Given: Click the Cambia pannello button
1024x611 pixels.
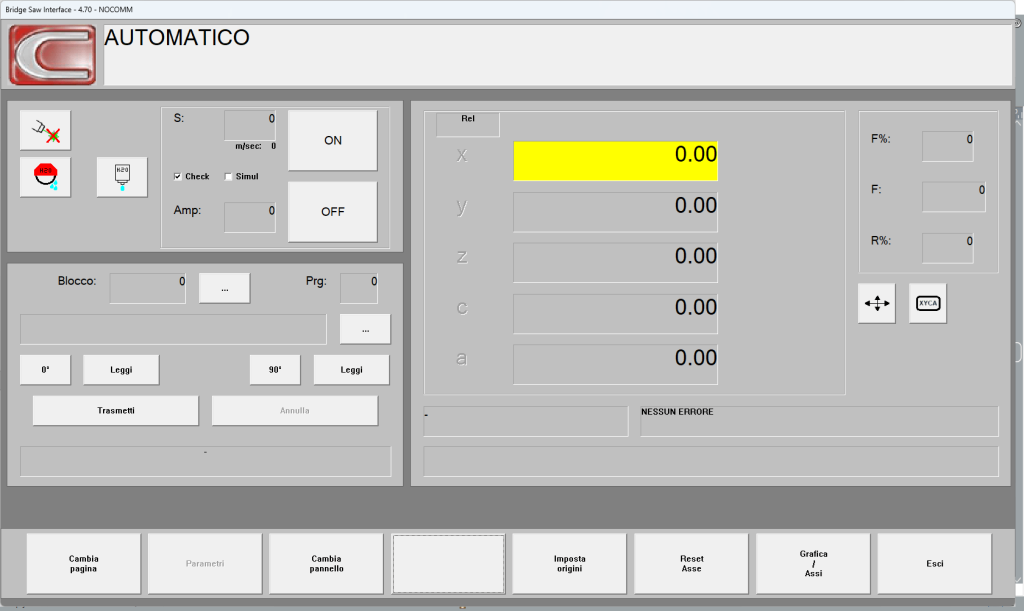Looking at the screenshot, I should (x=327, y=564).
